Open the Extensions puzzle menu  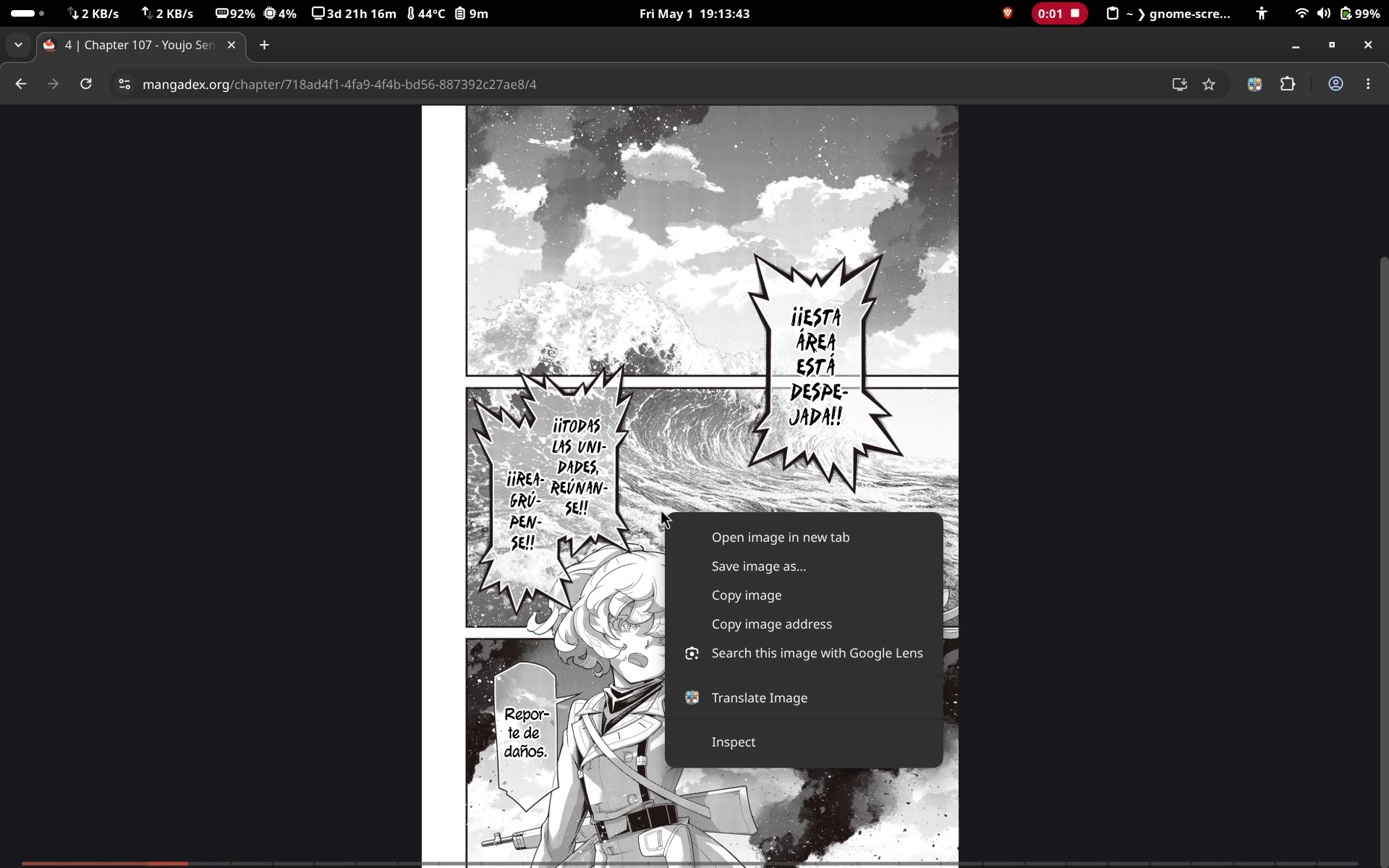[1287, 84]
